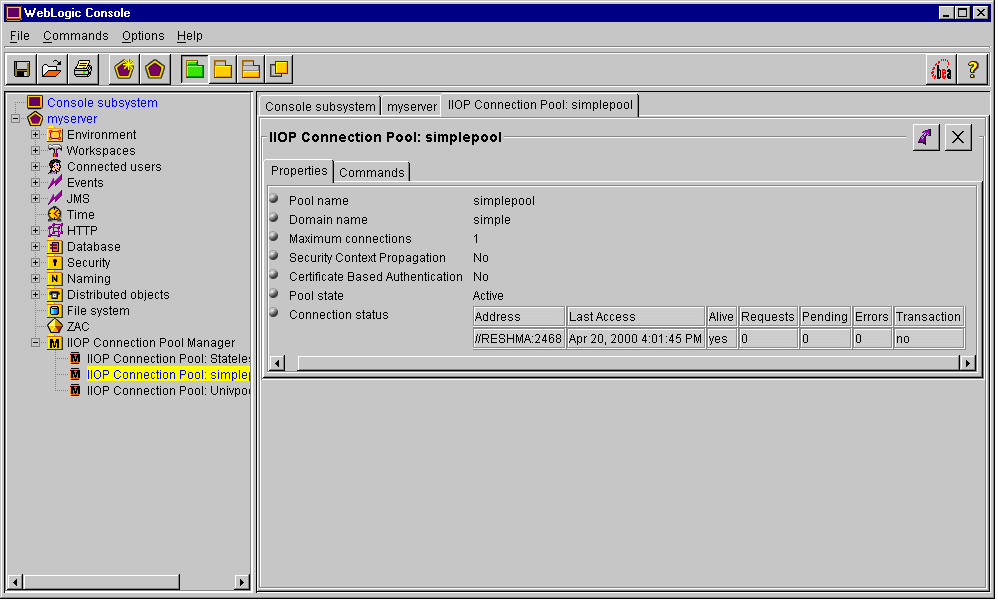Viewport: 998px width, 602px height.
Task: Click the IIOP Connection Pool Manager M icon
Action: pos(55,343)
